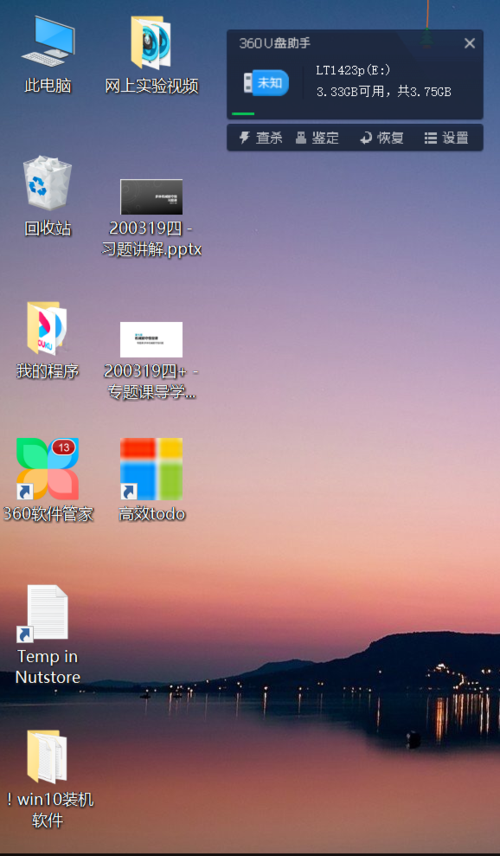500x856 pixels.
Task: Select the 高效todo shortcut icon
Action: 151,468
